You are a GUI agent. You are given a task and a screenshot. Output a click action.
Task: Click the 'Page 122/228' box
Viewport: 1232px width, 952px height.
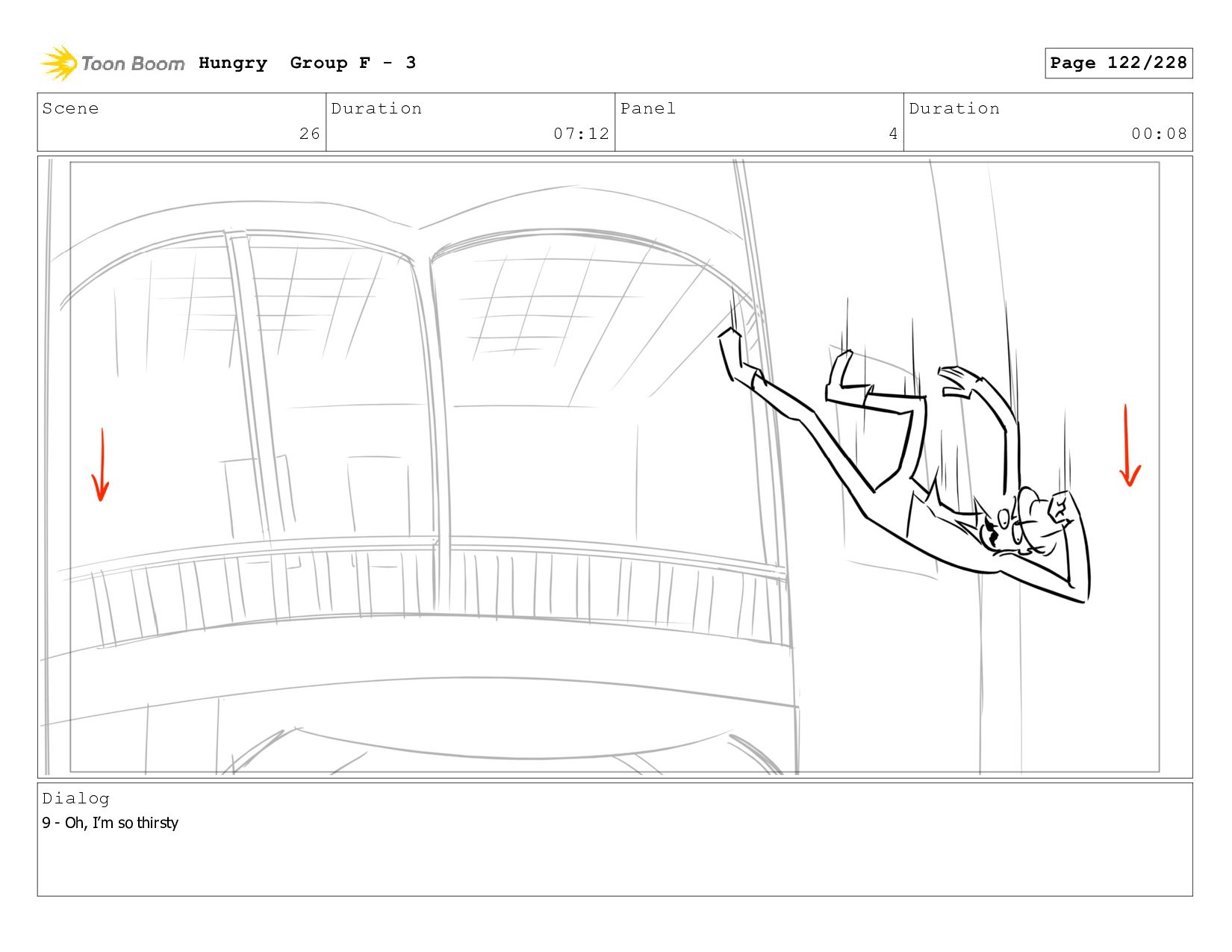pyautogui.click(x=1119, y=63)
